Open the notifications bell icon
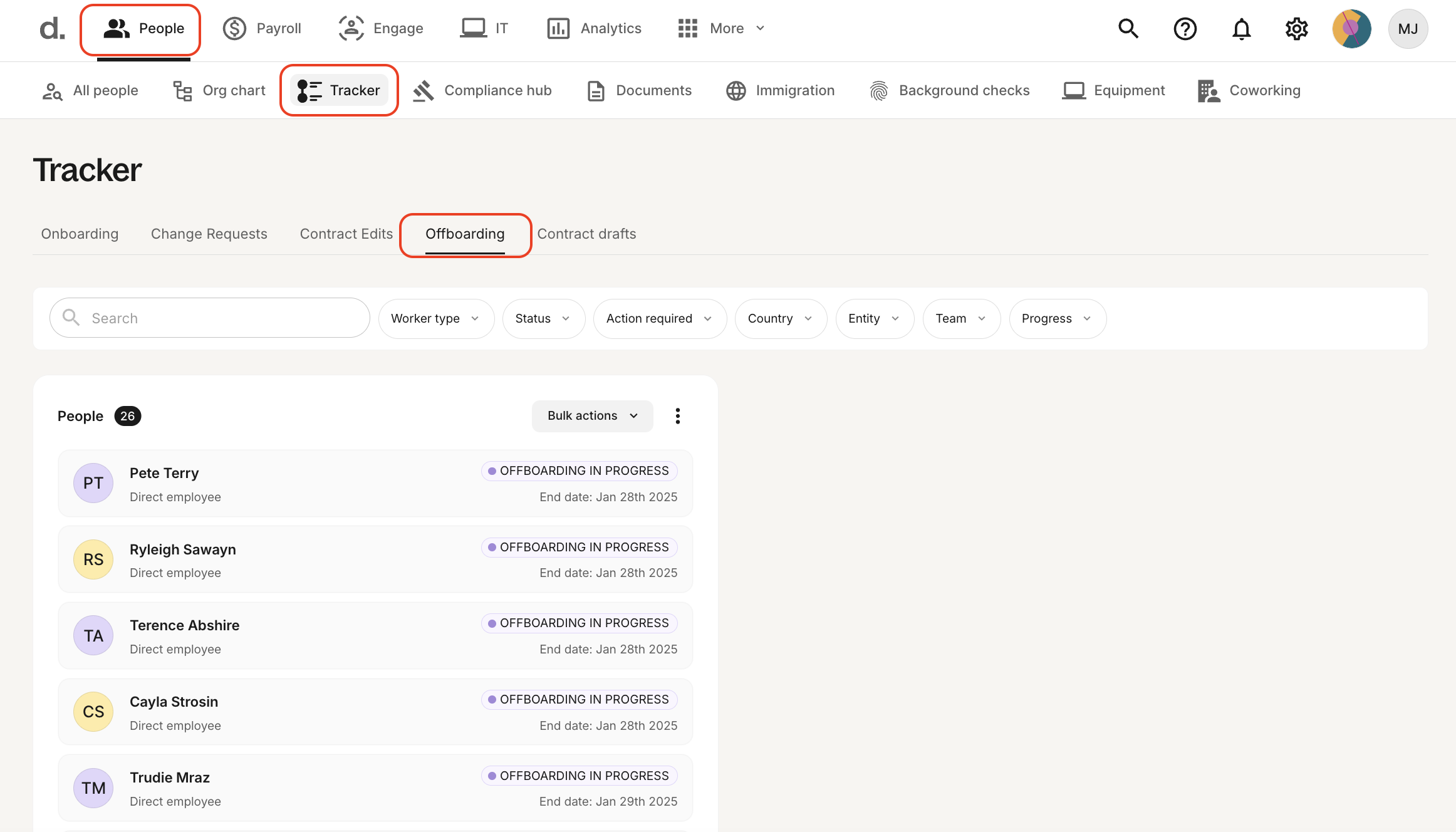 pos(1241,28)
